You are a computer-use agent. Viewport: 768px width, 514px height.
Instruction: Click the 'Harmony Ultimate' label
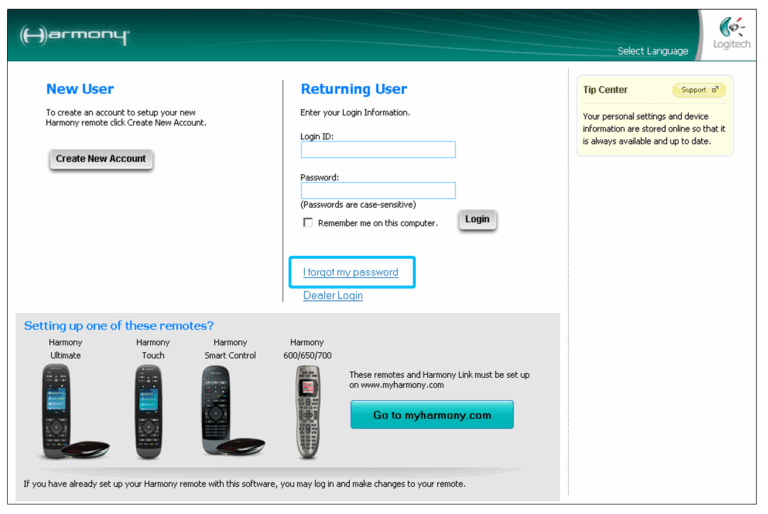[x=66, y=348]
